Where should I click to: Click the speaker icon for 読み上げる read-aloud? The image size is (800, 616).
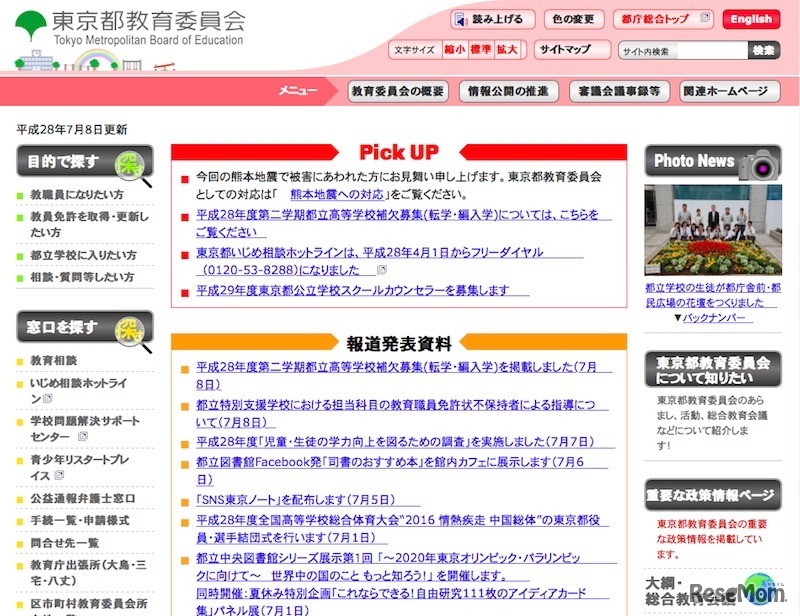(x=461, y=17)
